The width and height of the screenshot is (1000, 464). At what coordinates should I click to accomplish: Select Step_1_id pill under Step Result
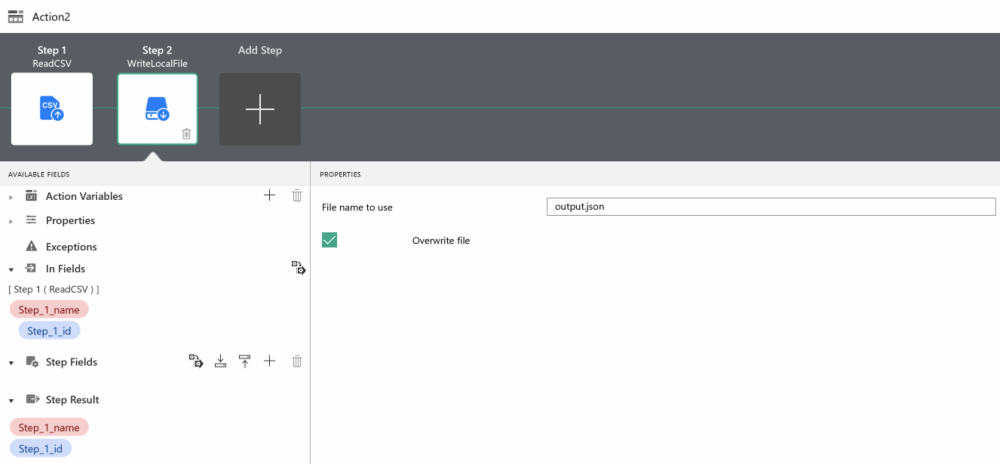pyautogui.click(x=41, y=449)
